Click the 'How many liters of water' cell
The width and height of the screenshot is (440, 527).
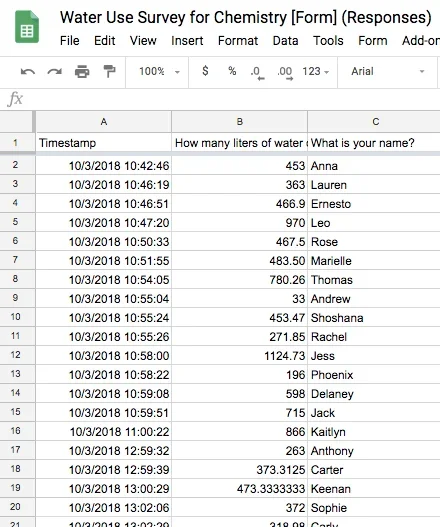pyautogui.click(x=240, y=143)
